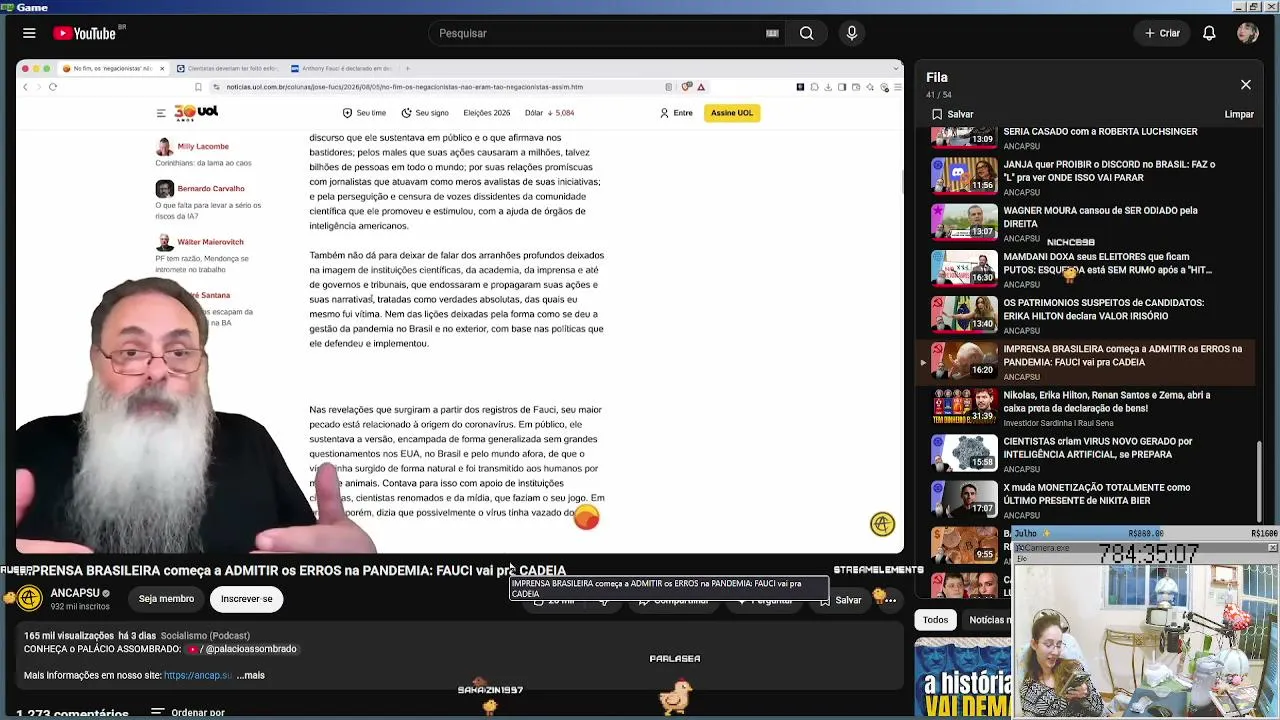The height and width of the screenshot is (720, 1280).
Task: Save the queue with the Salvar bookmark
Action: pos(952,114)
